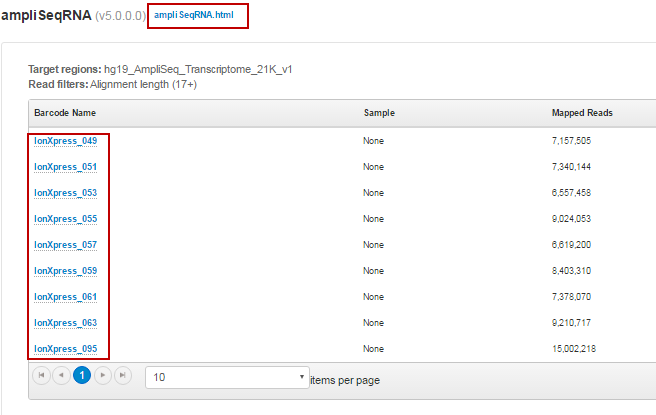This screenshot has height=415, width=656.
Task: View IonXpress_055 barcode report
Action: point(65,219)
